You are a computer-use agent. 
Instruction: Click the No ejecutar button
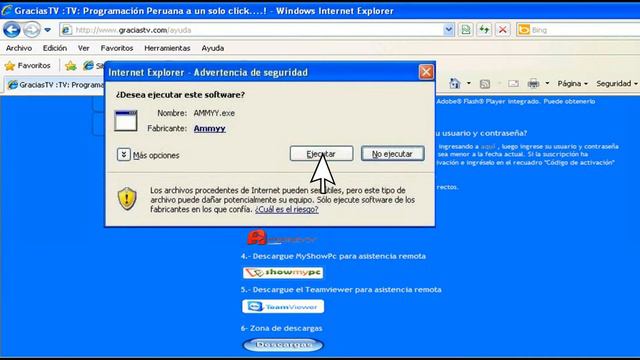(x=392, y=154)
